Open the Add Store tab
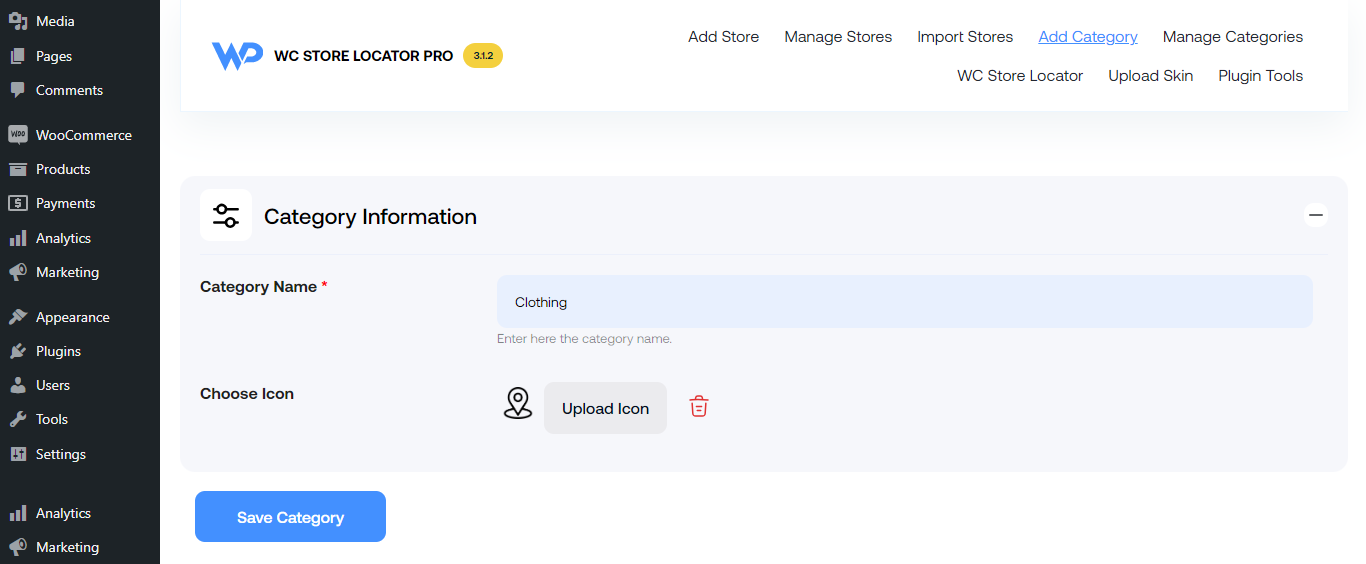 [723, 37]
